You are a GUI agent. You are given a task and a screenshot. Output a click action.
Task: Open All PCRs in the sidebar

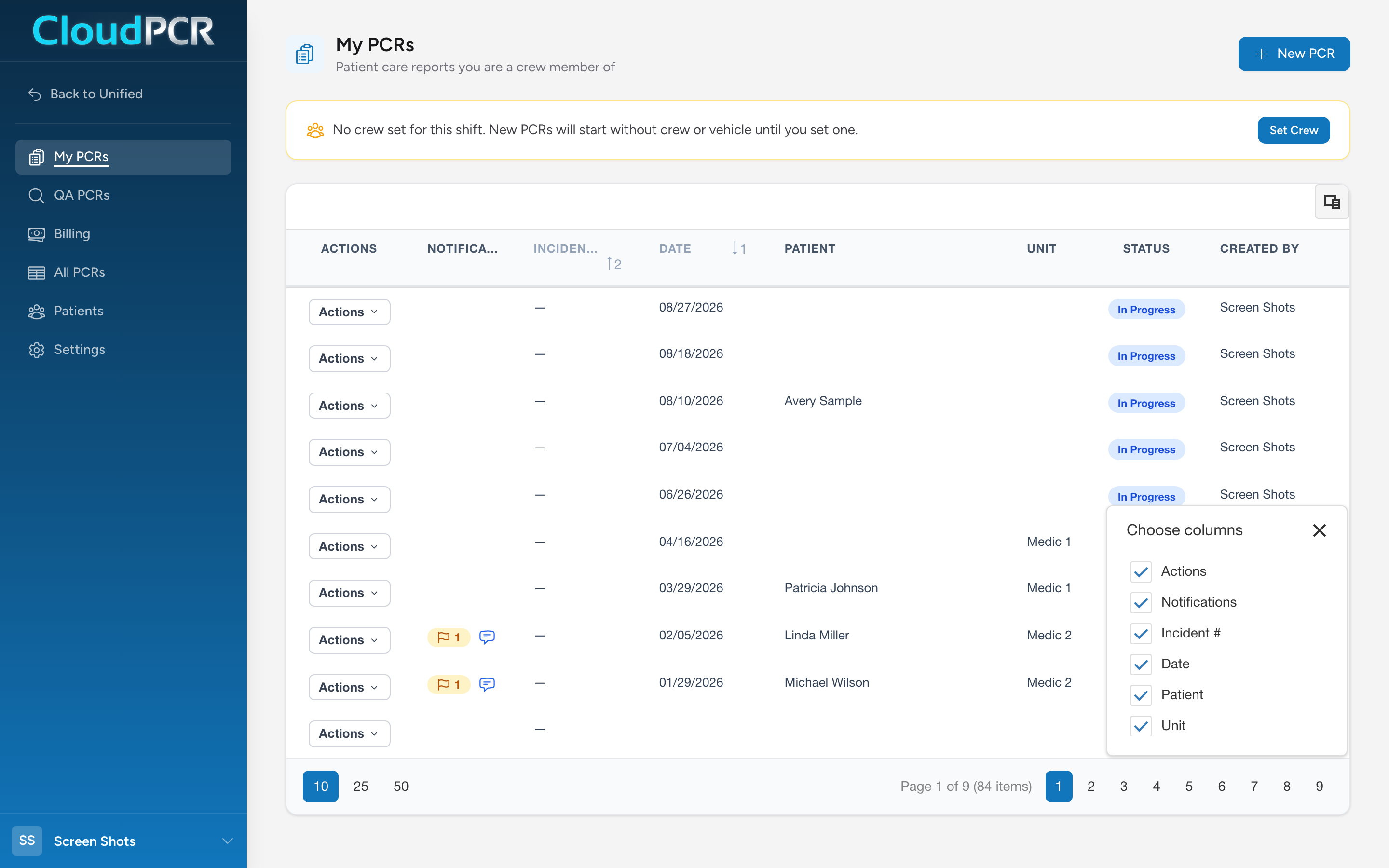pyautogui.click(x=123, y=272)
